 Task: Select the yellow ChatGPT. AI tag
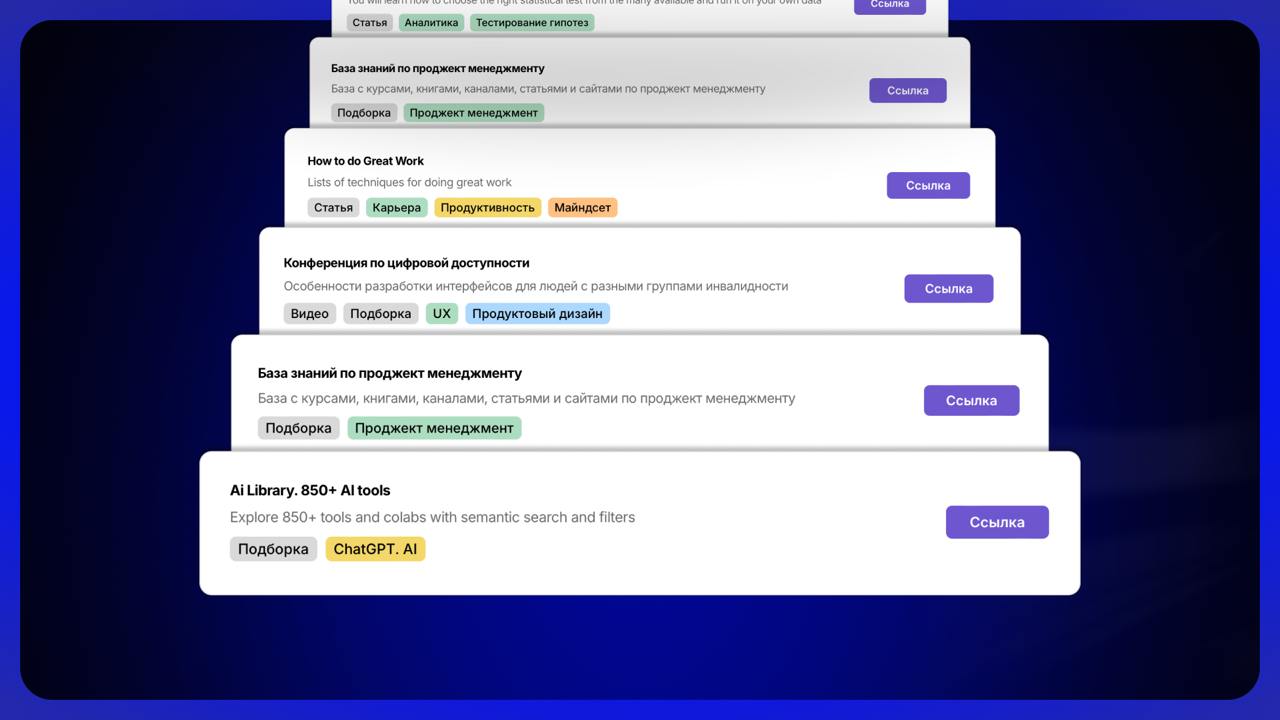[x=375, y=549]
